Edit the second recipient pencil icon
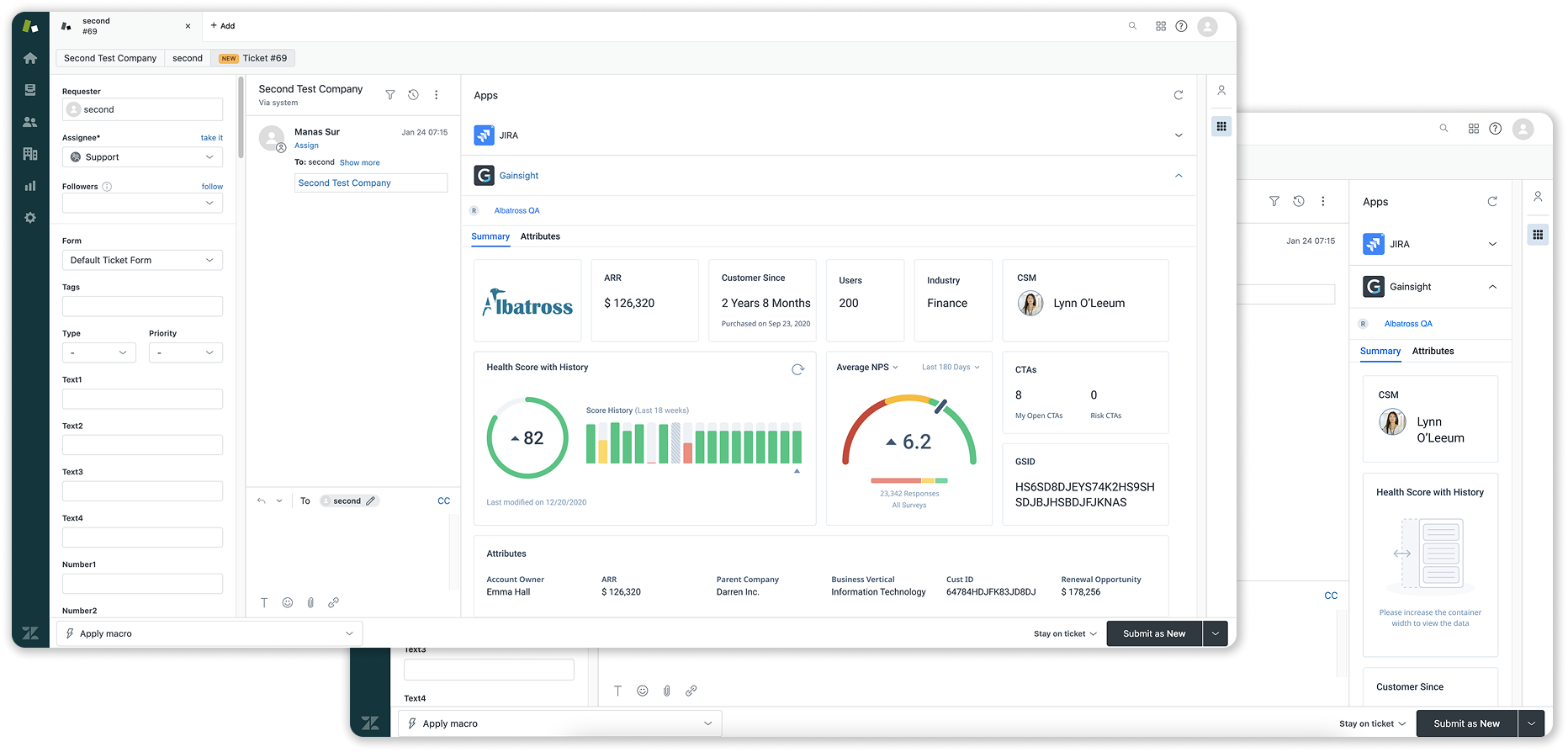The height and width of the screenshot is (752, 1568). point(370,500)
